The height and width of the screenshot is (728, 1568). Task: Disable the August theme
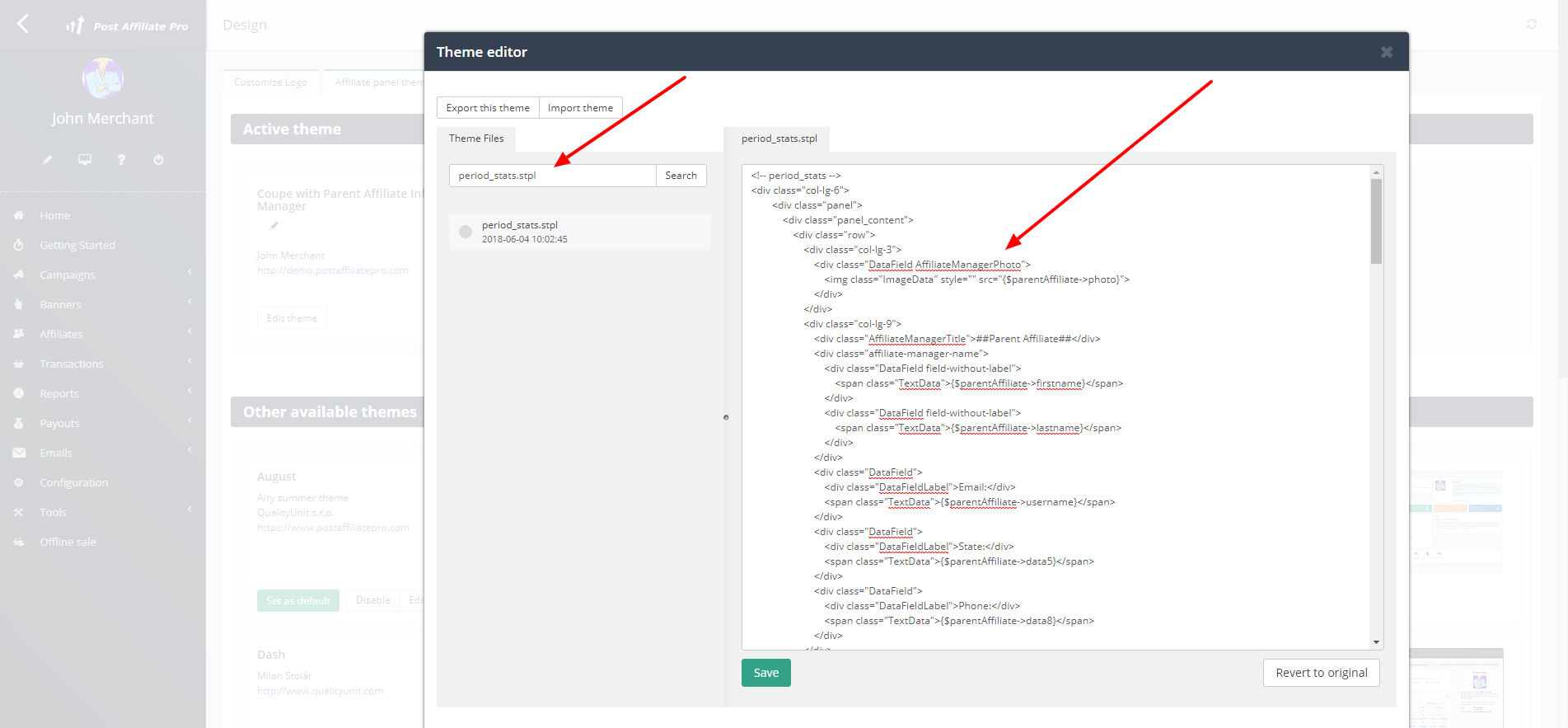[x=373, y=600]
